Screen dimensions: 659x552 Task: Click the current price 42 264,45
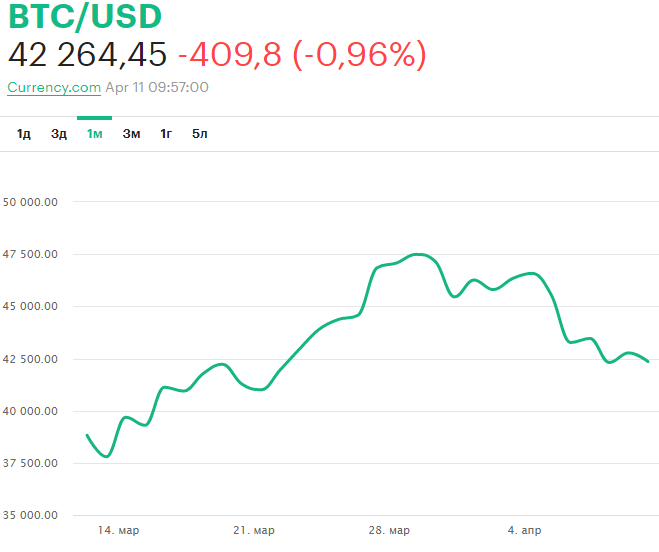pyautogui.click(x=87, y=55)
